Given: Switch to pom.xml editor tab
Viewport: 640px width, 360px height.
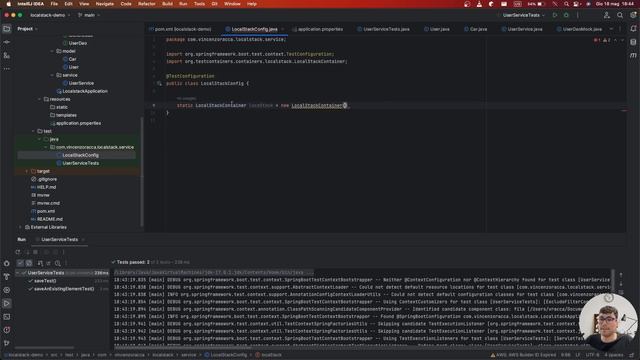Looking at the screenshot, I should 181,29.
